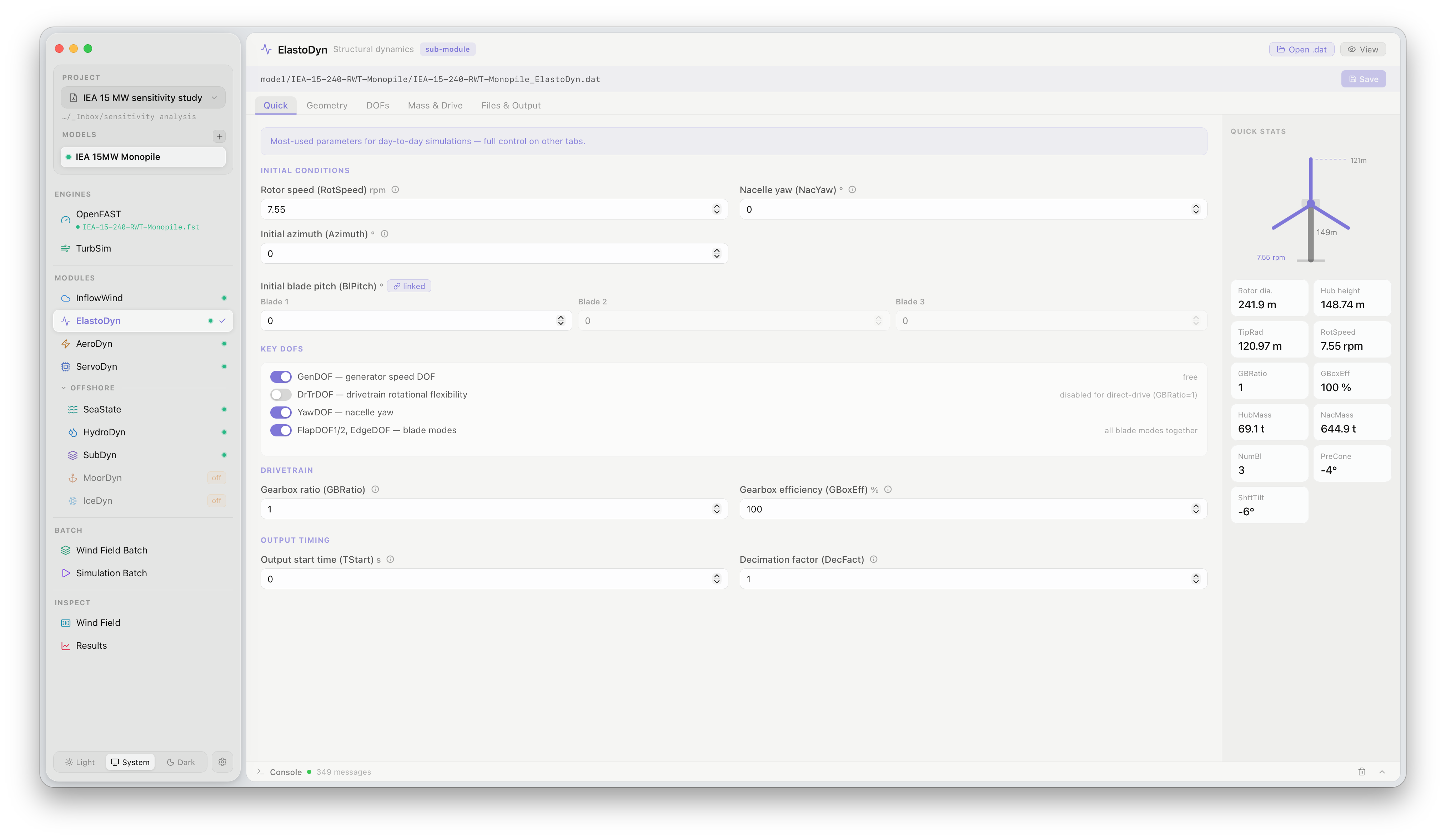Open SeaState waves icon
The width and height of the screenshot is (1446, 840).
73,409
